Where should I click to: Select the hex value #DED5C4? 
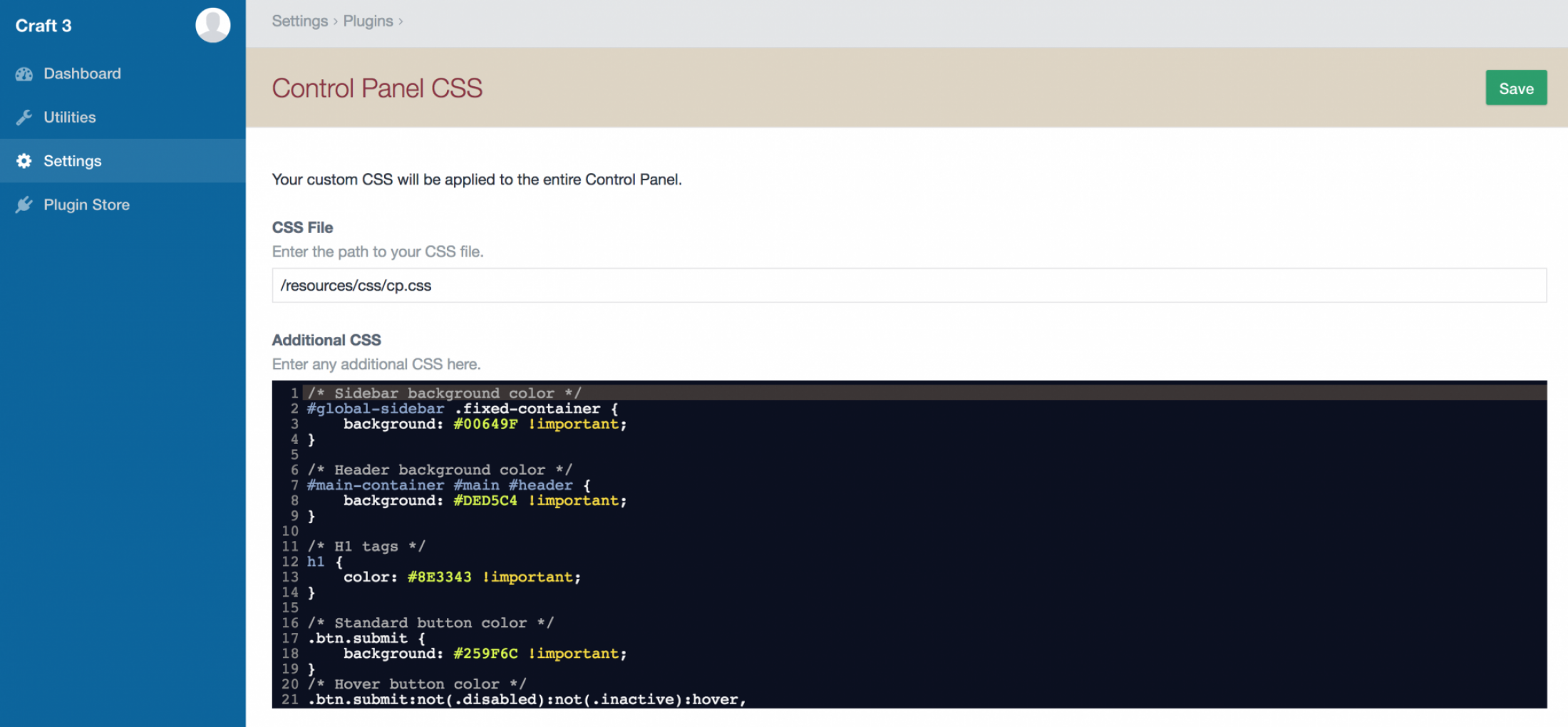click(485, 500)
